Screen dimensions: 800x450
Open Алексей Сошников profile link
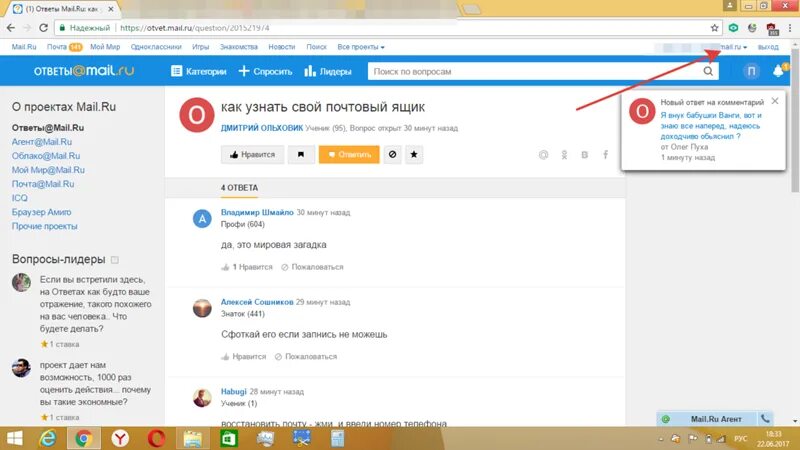tap(257, 302)
